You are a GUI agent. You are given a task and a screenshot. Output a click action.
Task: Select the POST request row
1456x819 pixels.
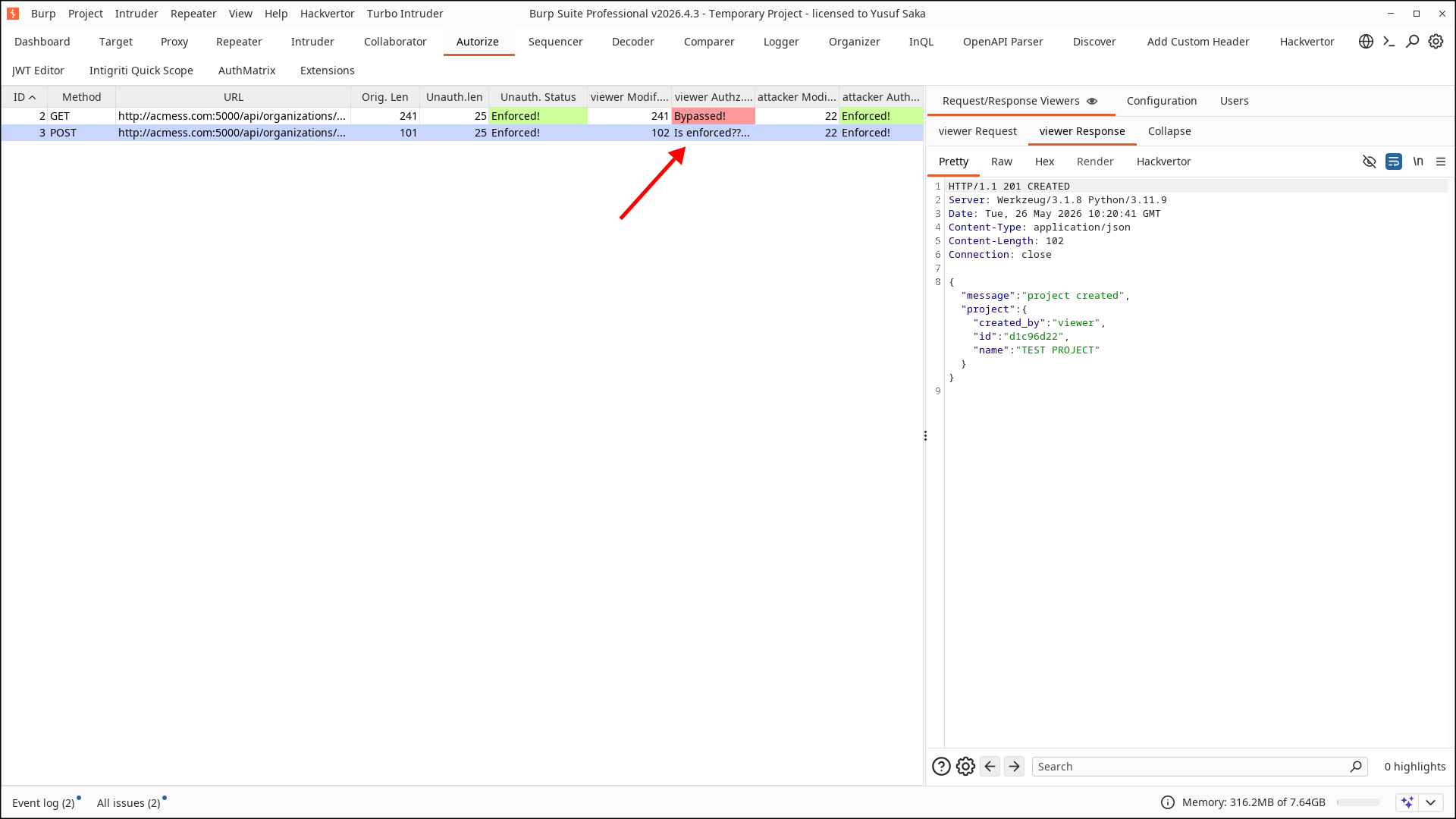point(462,133)
